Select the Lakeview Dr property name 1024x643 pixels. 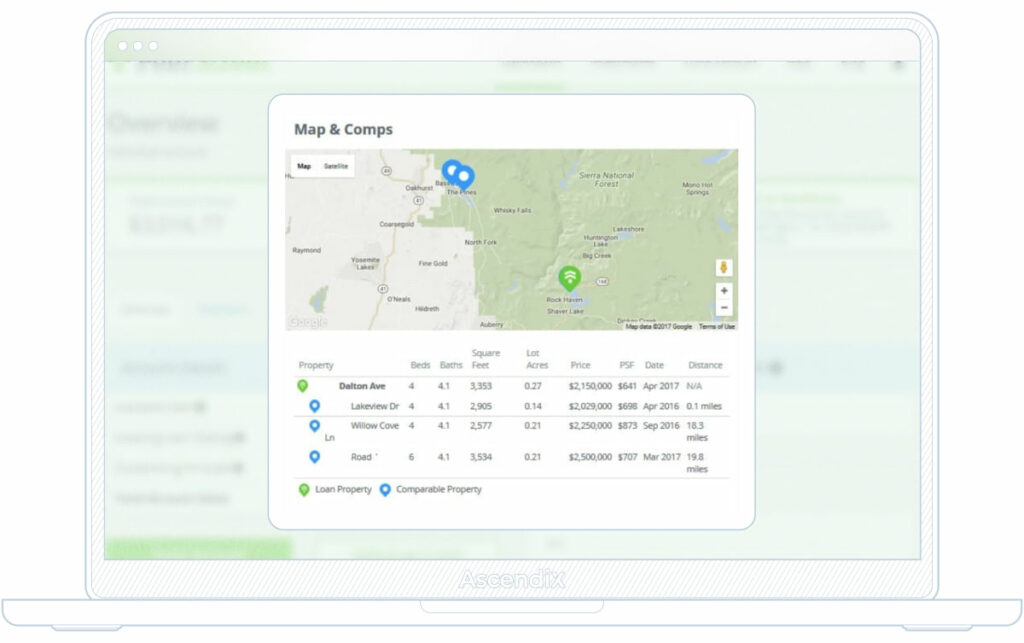(x=375, y=406)
